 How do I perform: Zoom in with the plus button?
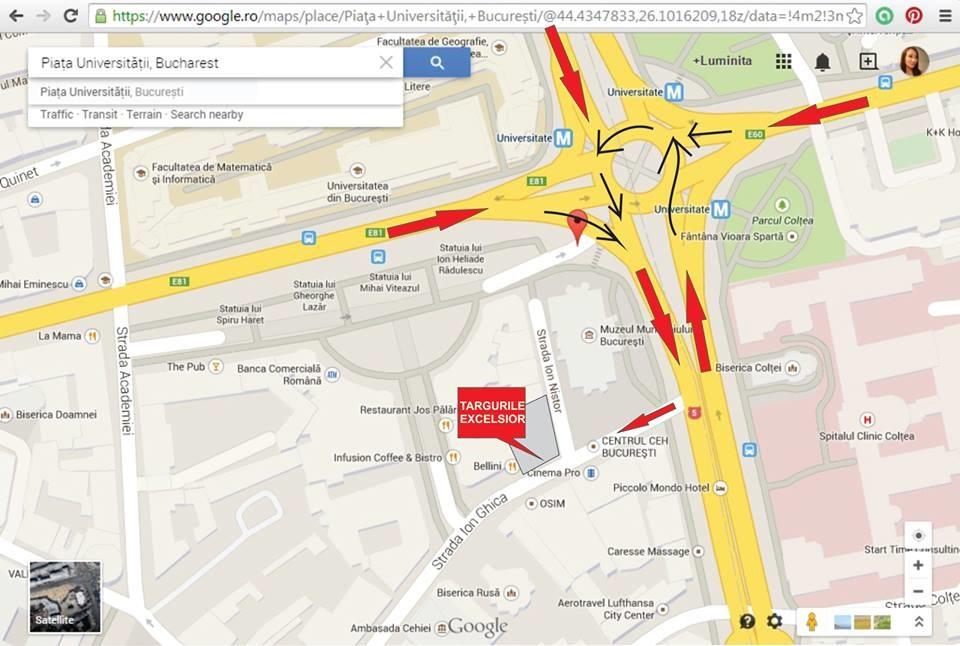tap(918, 565)
